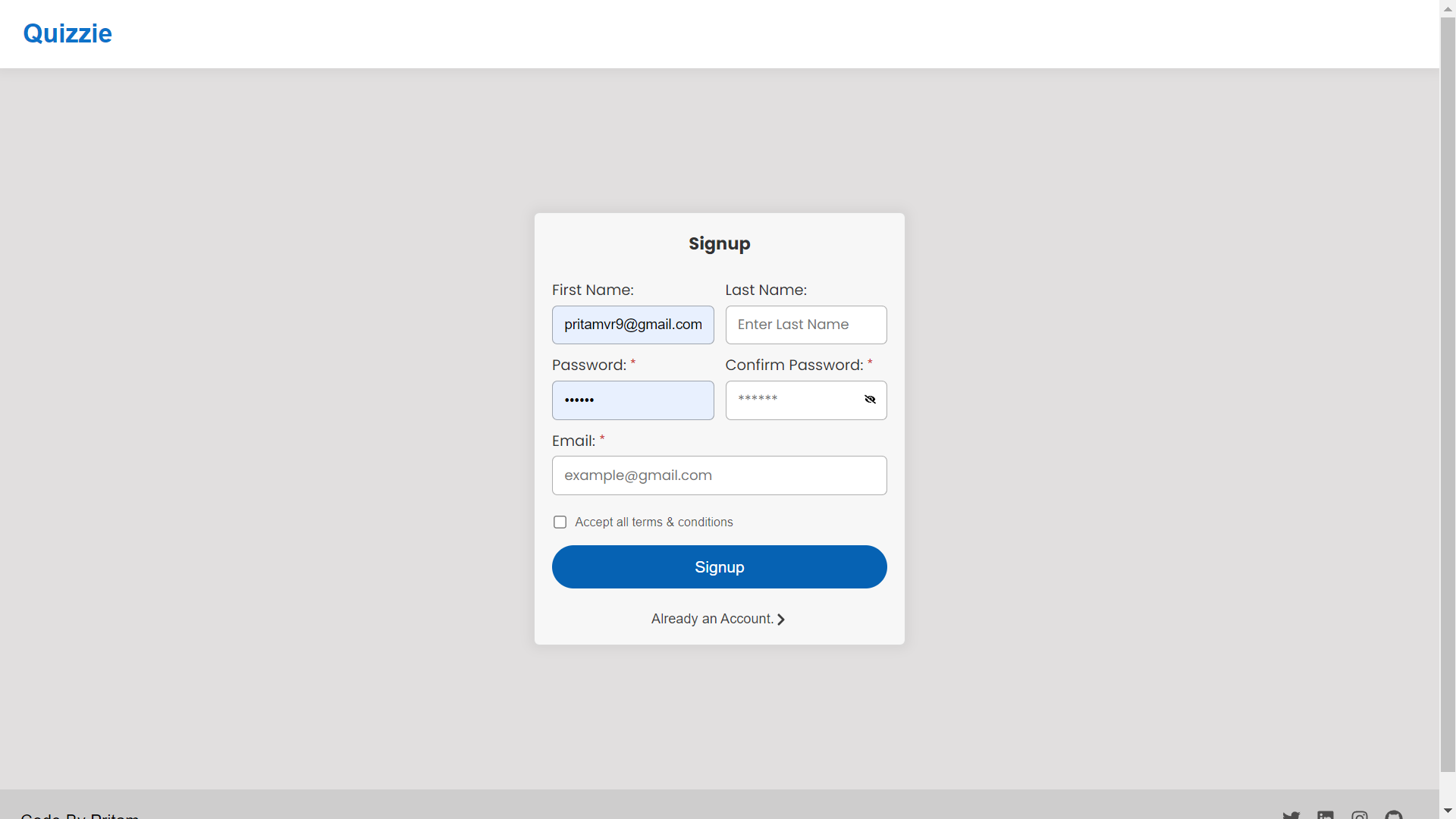Click the First Name label
Viewport: 1456px width, 819px height.
pyautogui.click(x=592, y=290)
